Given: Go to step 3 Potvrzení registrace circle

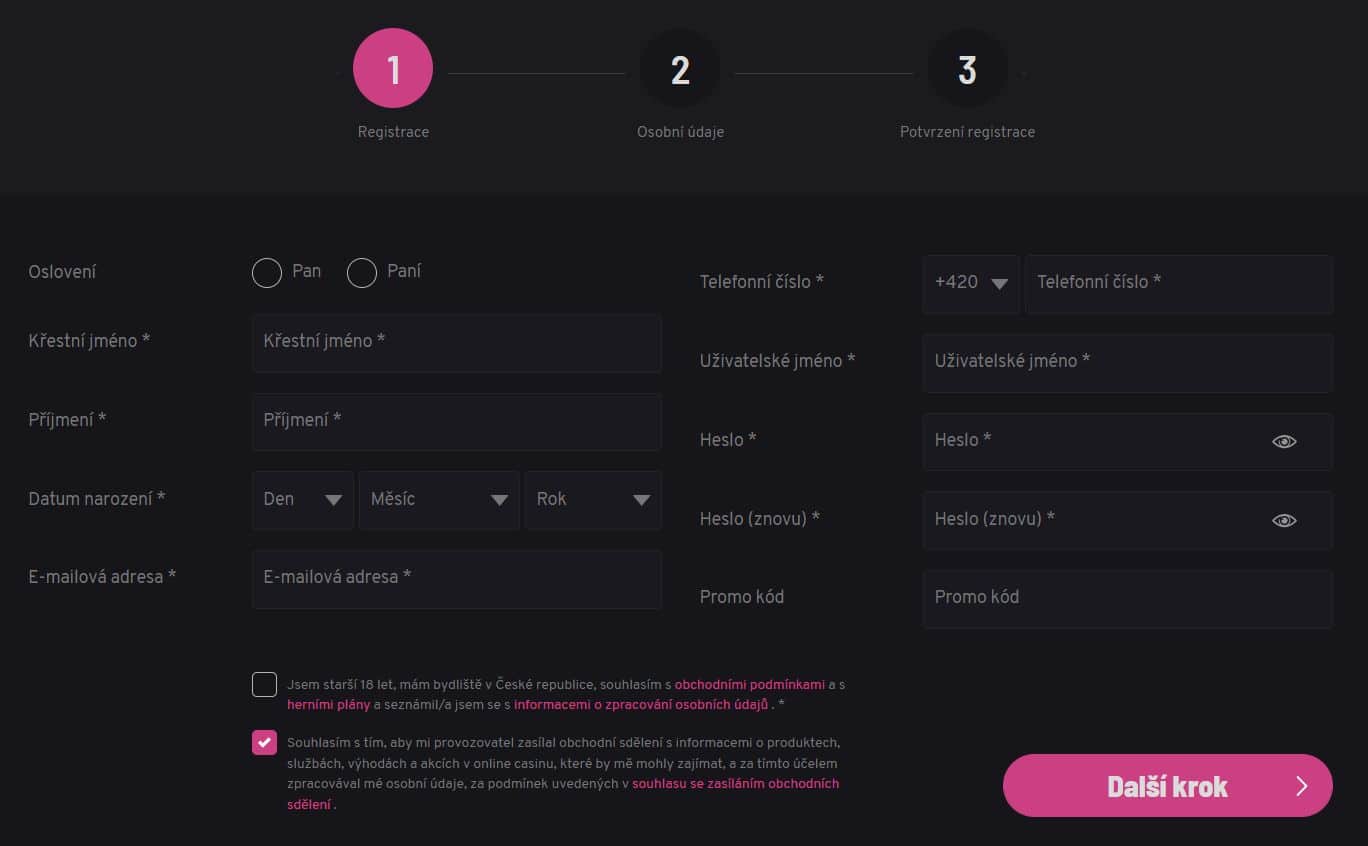Looking at the screenshot, I should click(967, 68).
